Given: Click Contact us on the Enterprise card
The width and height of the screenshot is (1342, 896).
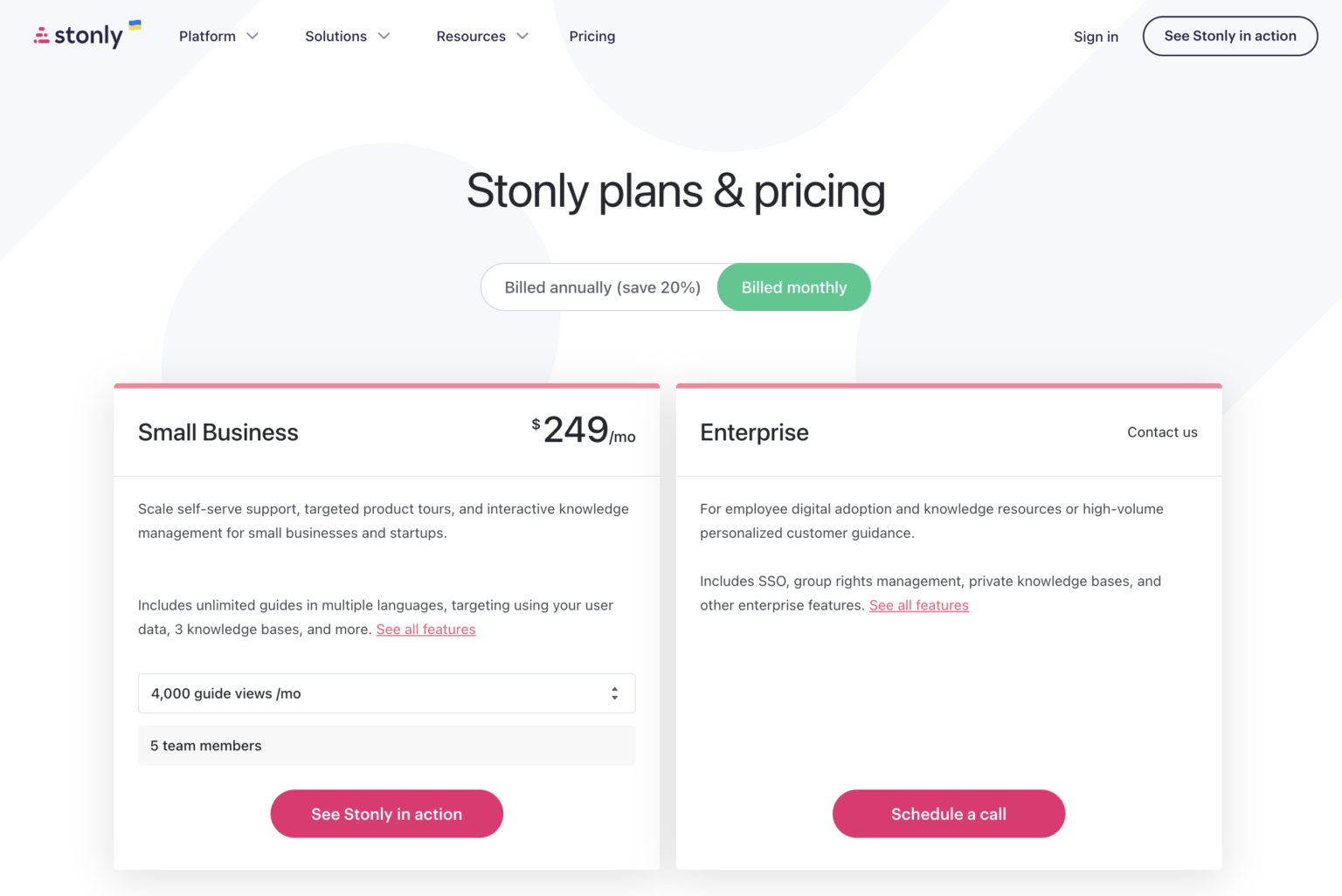Looking at the screenshot, I should click(1162, 431).
